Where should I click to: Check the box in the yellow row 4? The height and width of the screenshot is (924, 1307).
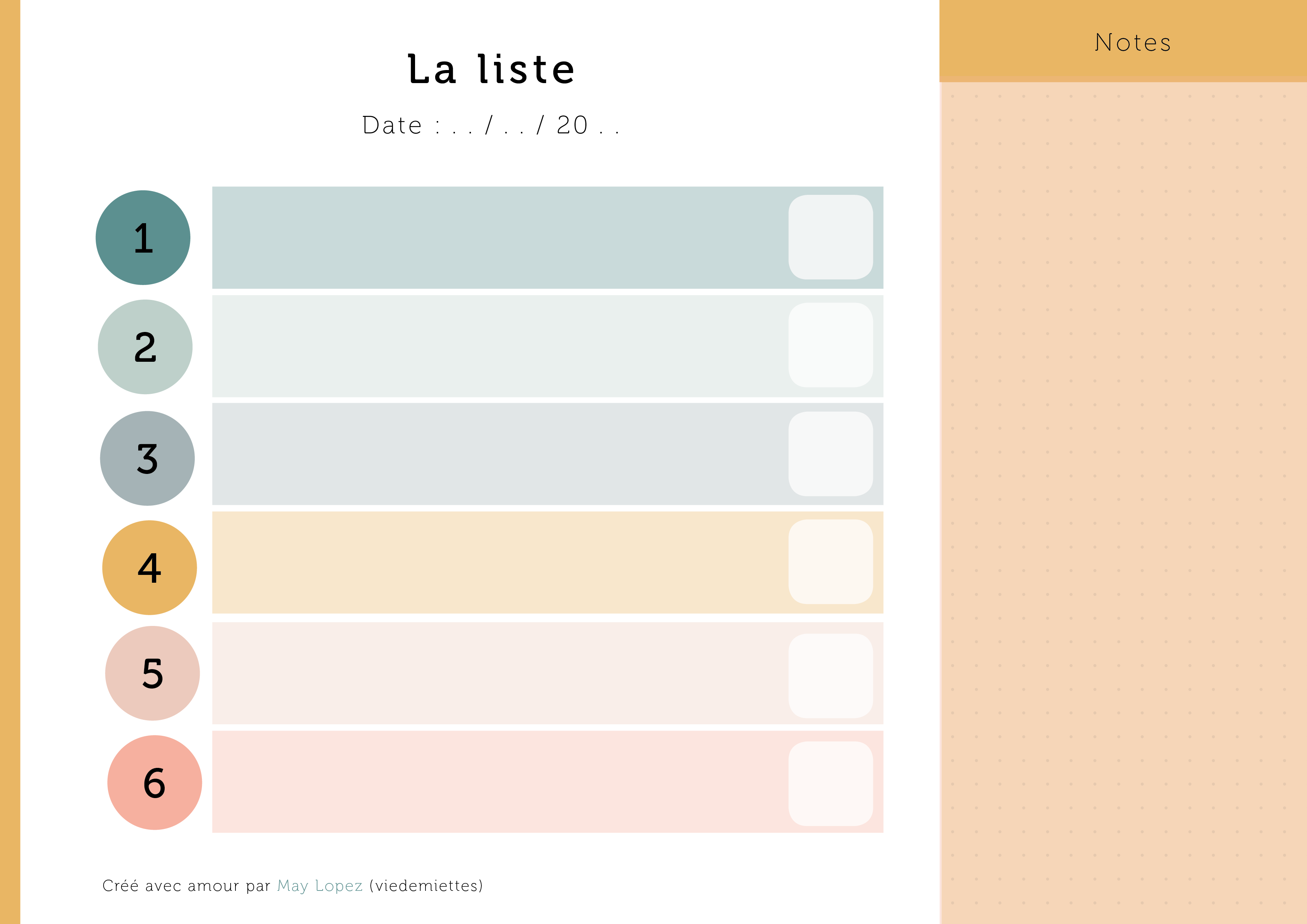(x=830, y=562)
